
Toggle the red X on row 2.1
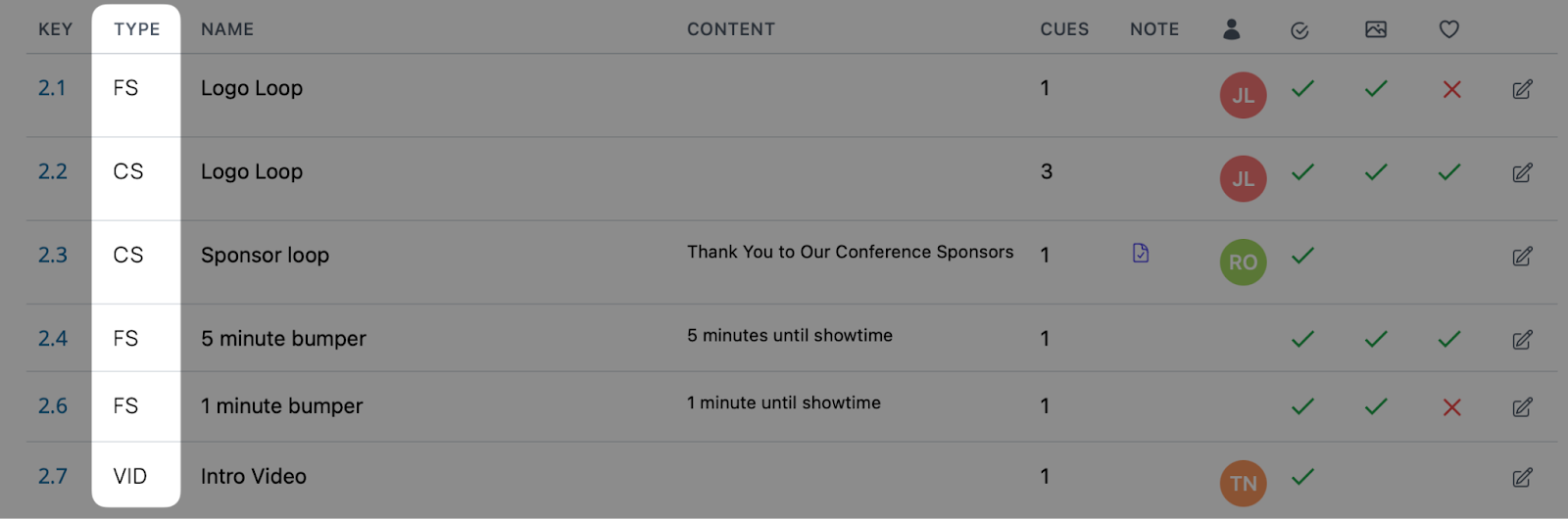coord(1452,89)
